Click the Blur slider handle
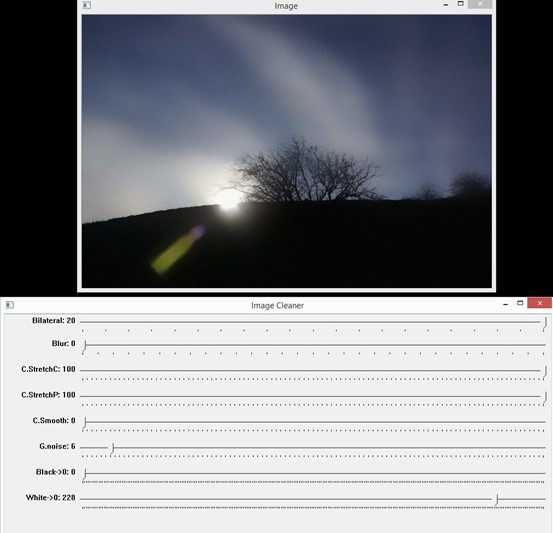 click(x=85, y=346)
